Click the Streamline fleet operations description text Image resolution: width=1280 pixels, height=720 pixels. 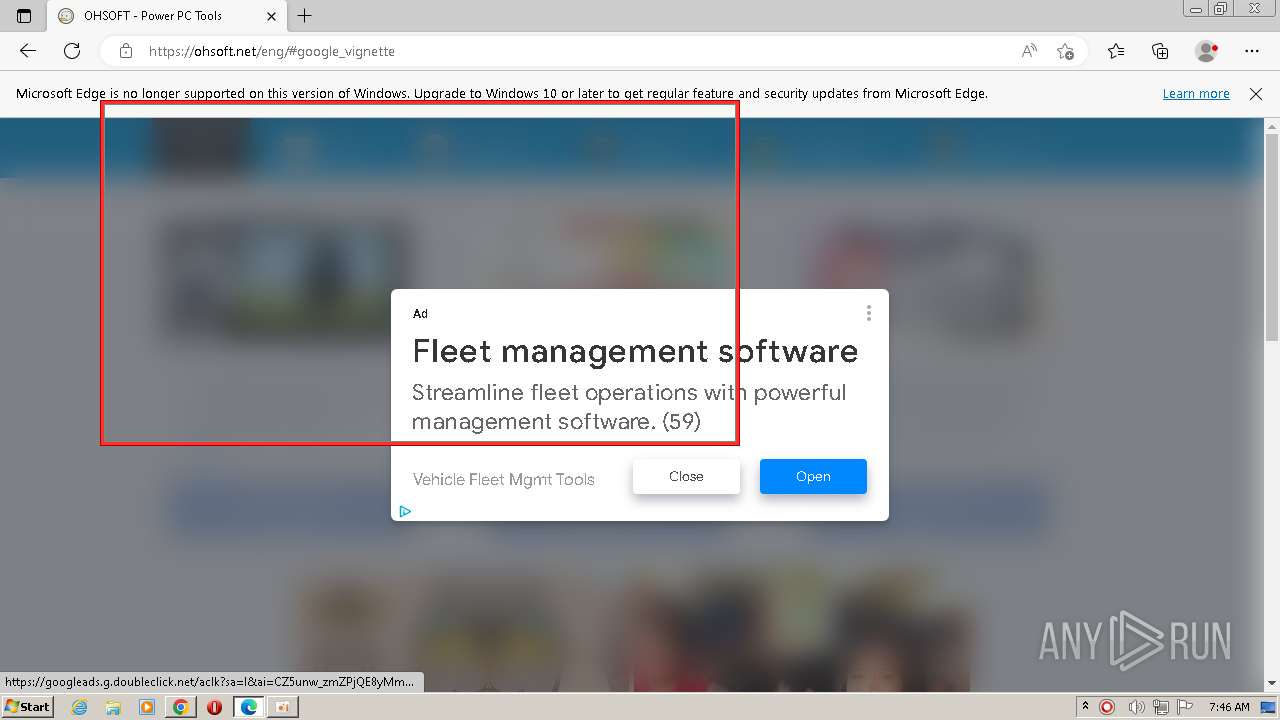pos(629,407)
